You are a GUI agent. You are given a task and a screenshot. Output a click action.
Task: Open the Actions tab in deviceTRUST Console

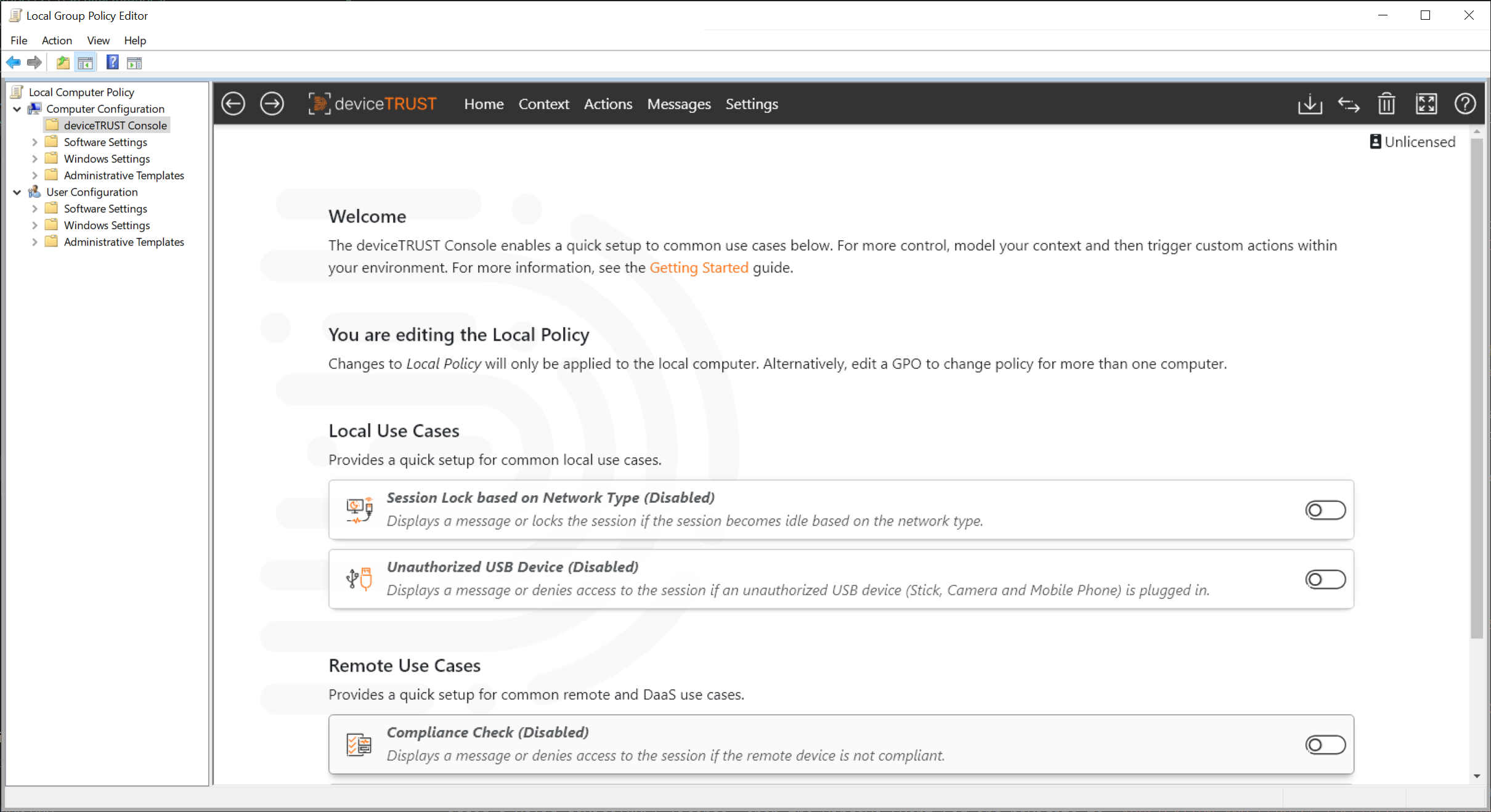coord(608,104)
